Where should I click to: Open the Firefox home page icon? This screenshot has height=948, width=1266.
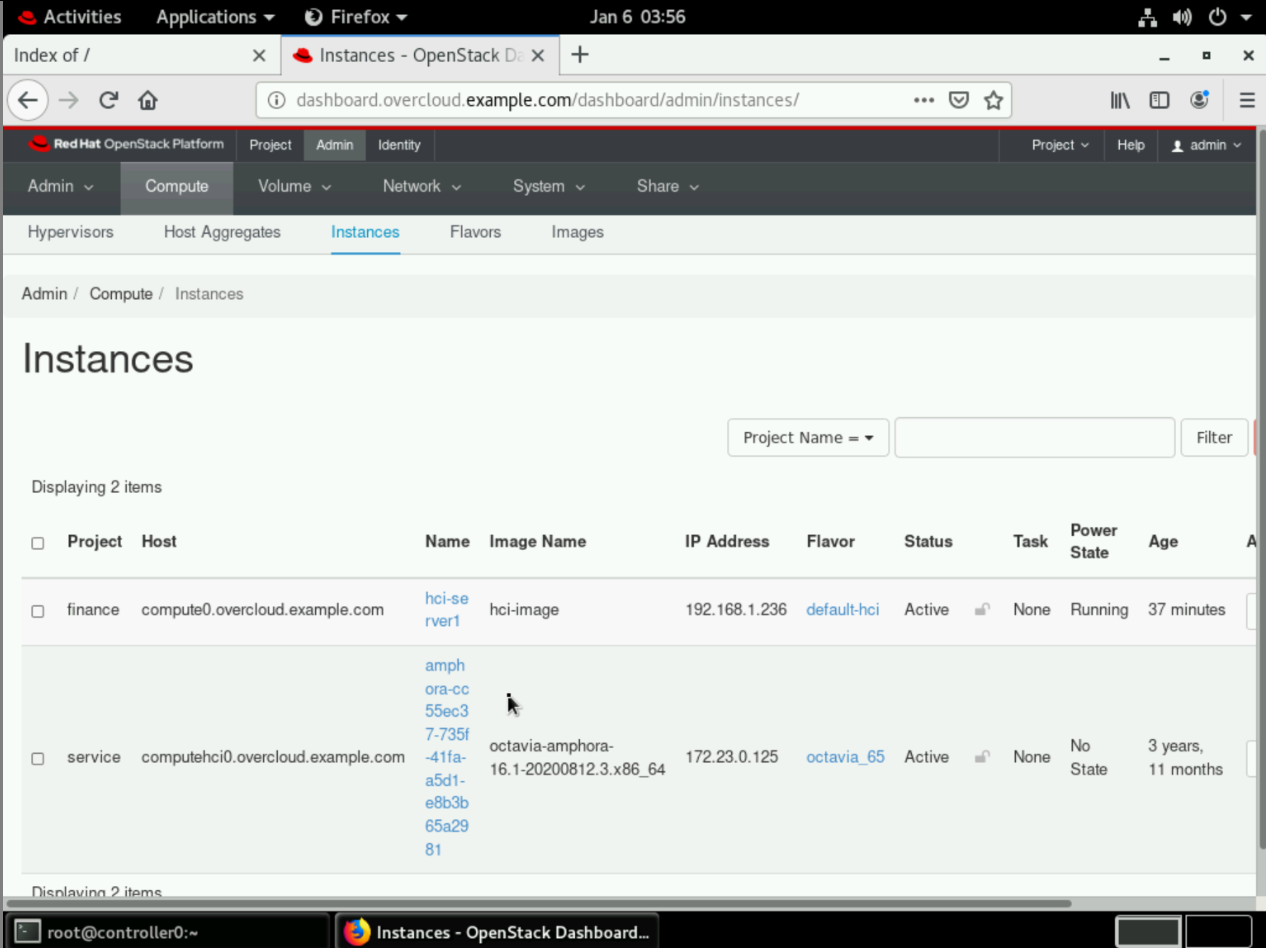tap(148, 100)
